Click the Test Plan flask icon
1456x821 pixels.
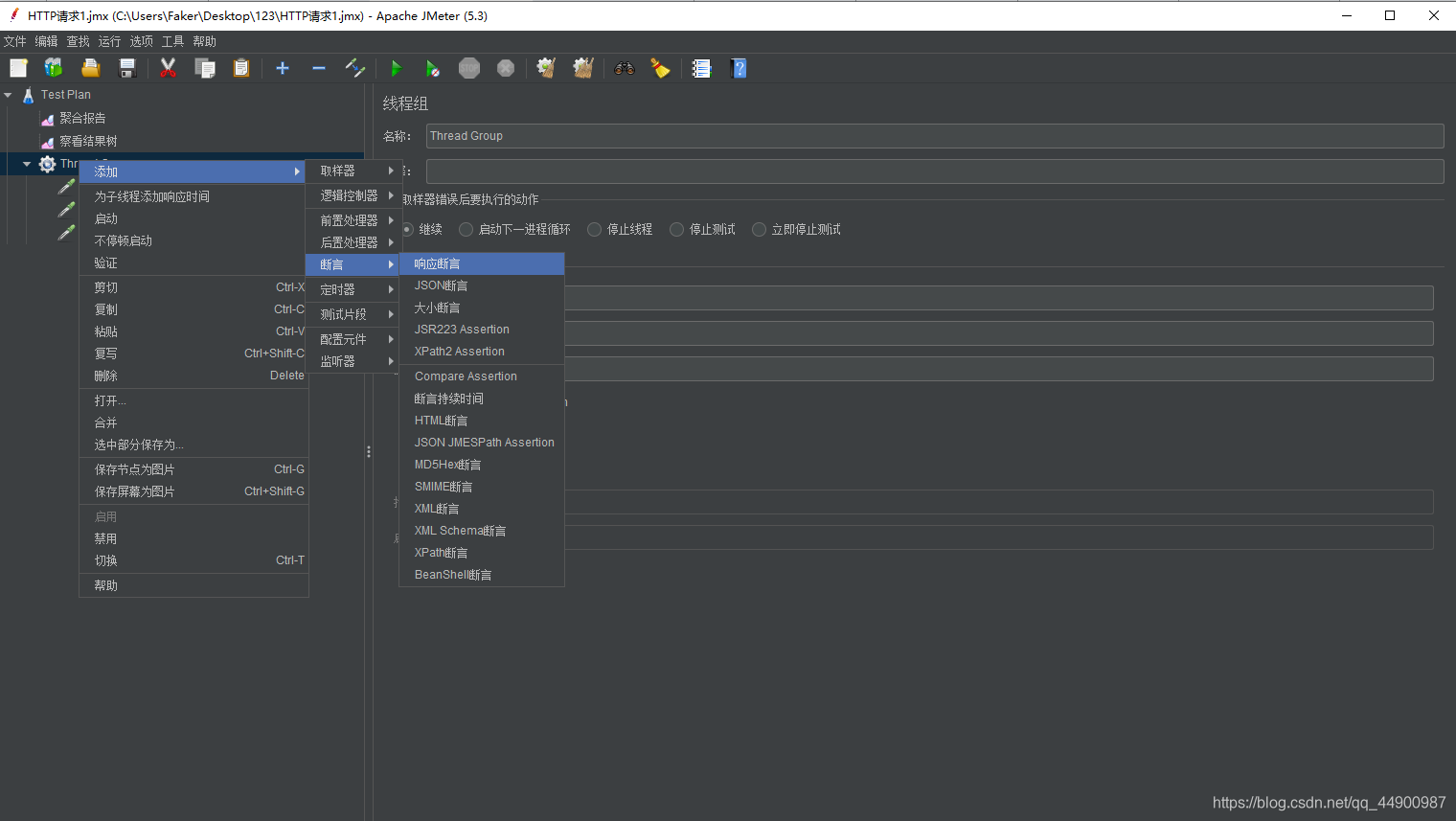tap(29, 95)
